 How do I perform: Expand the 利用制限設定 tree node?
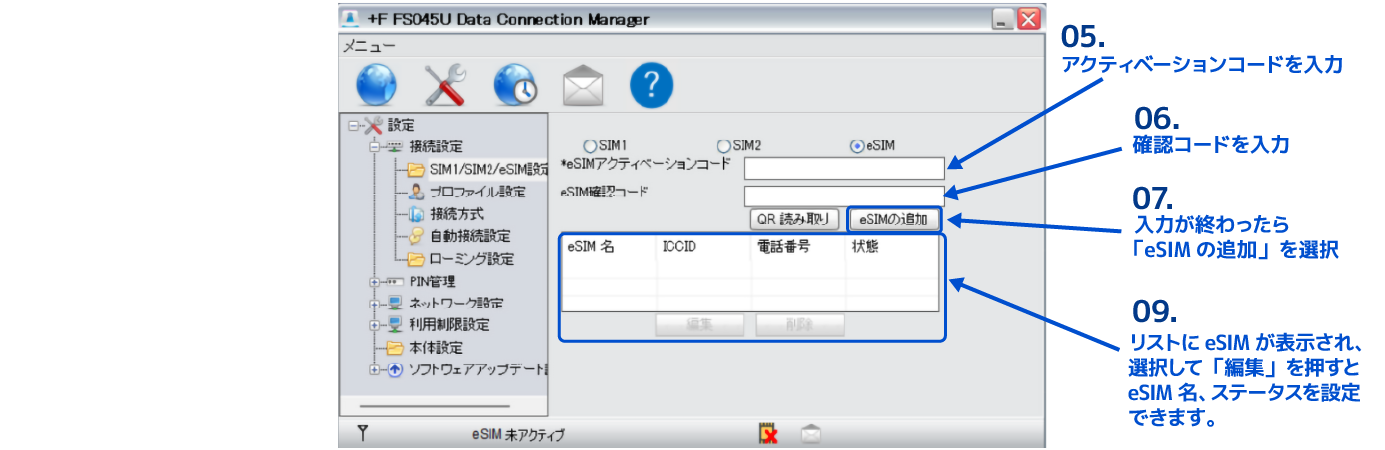click(375, 326)
